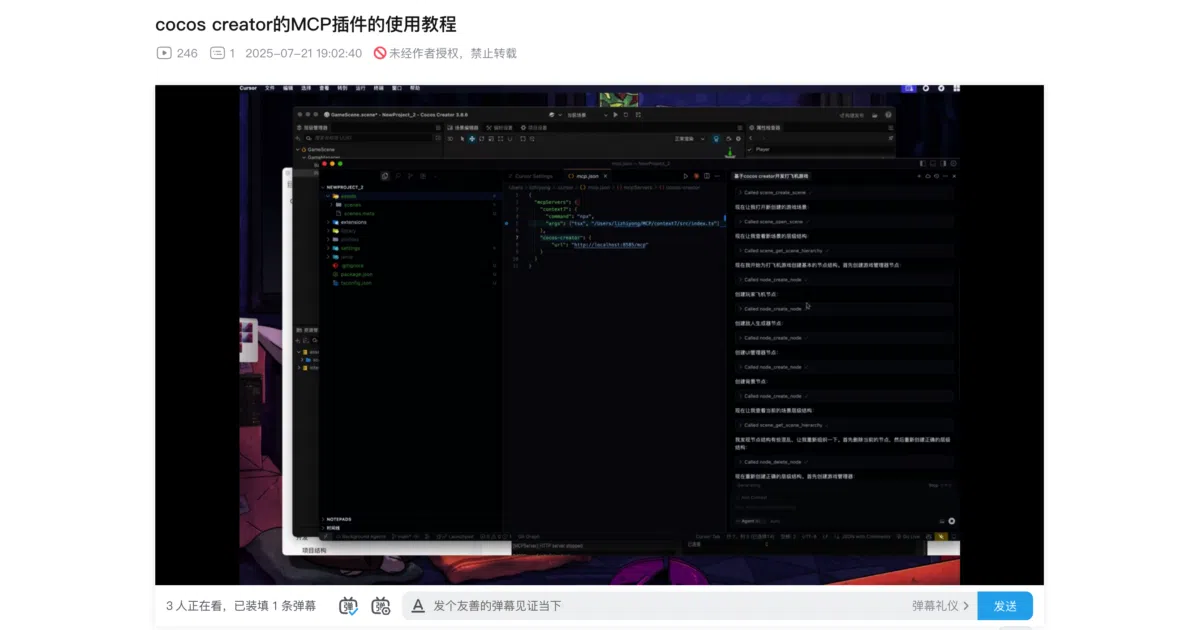
Task: Click Cocos Creator play preview button
Action: (613, 114)
